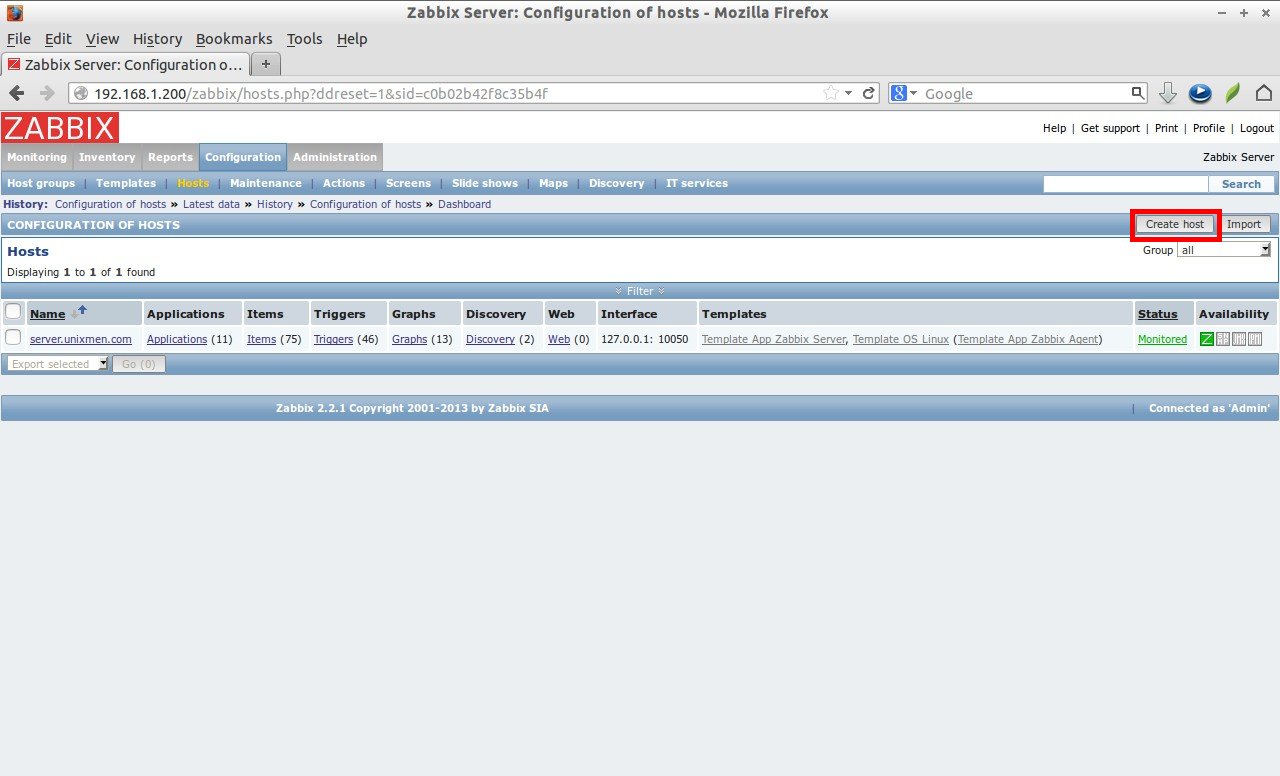Viewport: 1280px width, 776px height.
Task: Open Screens submenu
Action: point(408,183)
